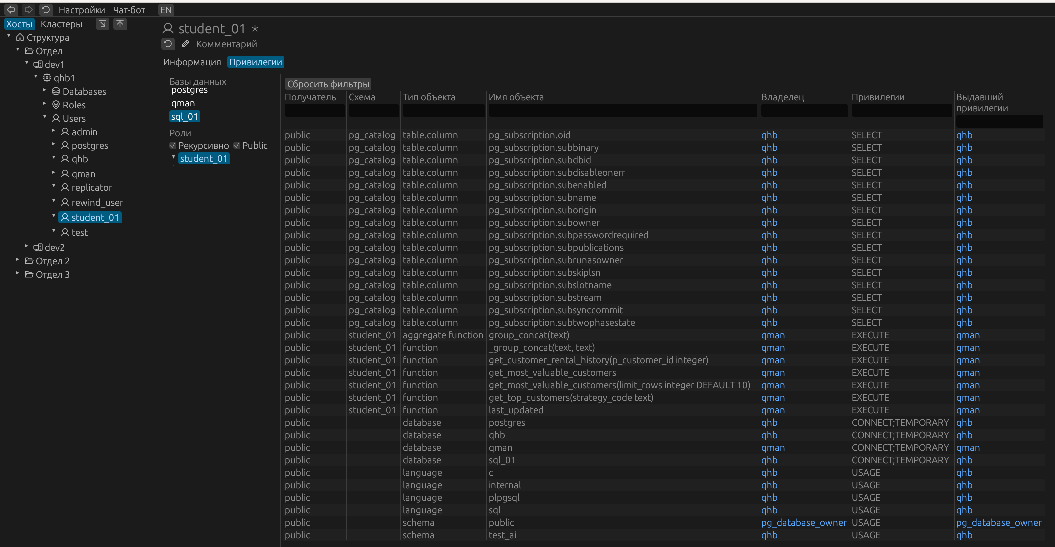Switch interface language with EN button
Image resolution: width=1055 pixels, height=547 pixels.
[165, 9]
